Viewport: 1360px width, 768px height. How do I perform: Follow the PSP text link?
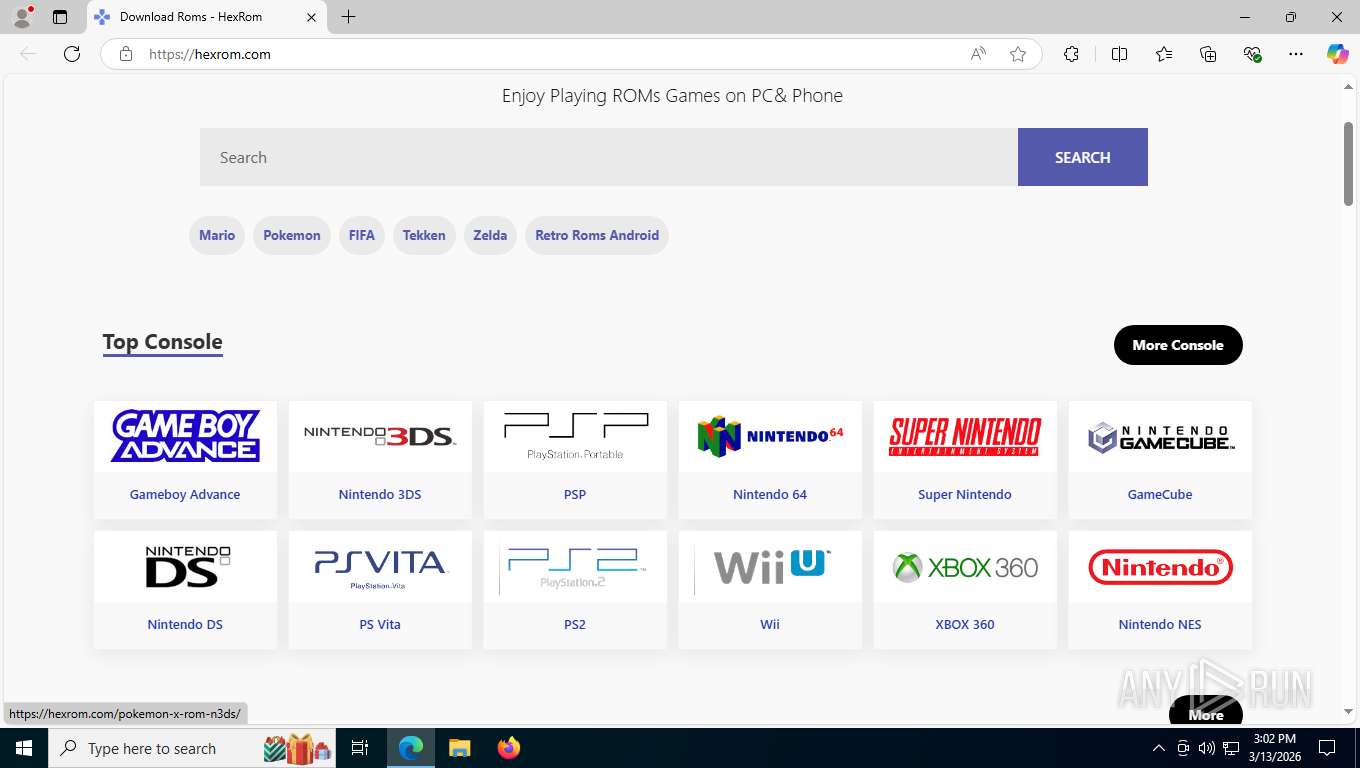coord(575,494)
